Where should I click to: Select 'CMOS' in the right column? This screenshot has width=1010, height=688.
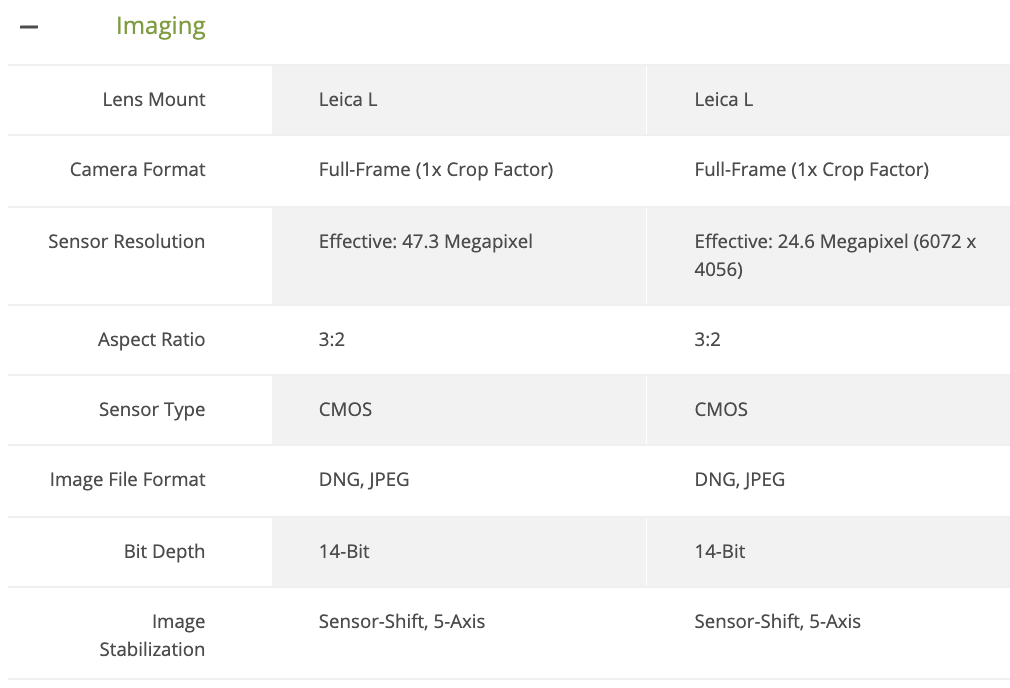(x=721, y=410)
